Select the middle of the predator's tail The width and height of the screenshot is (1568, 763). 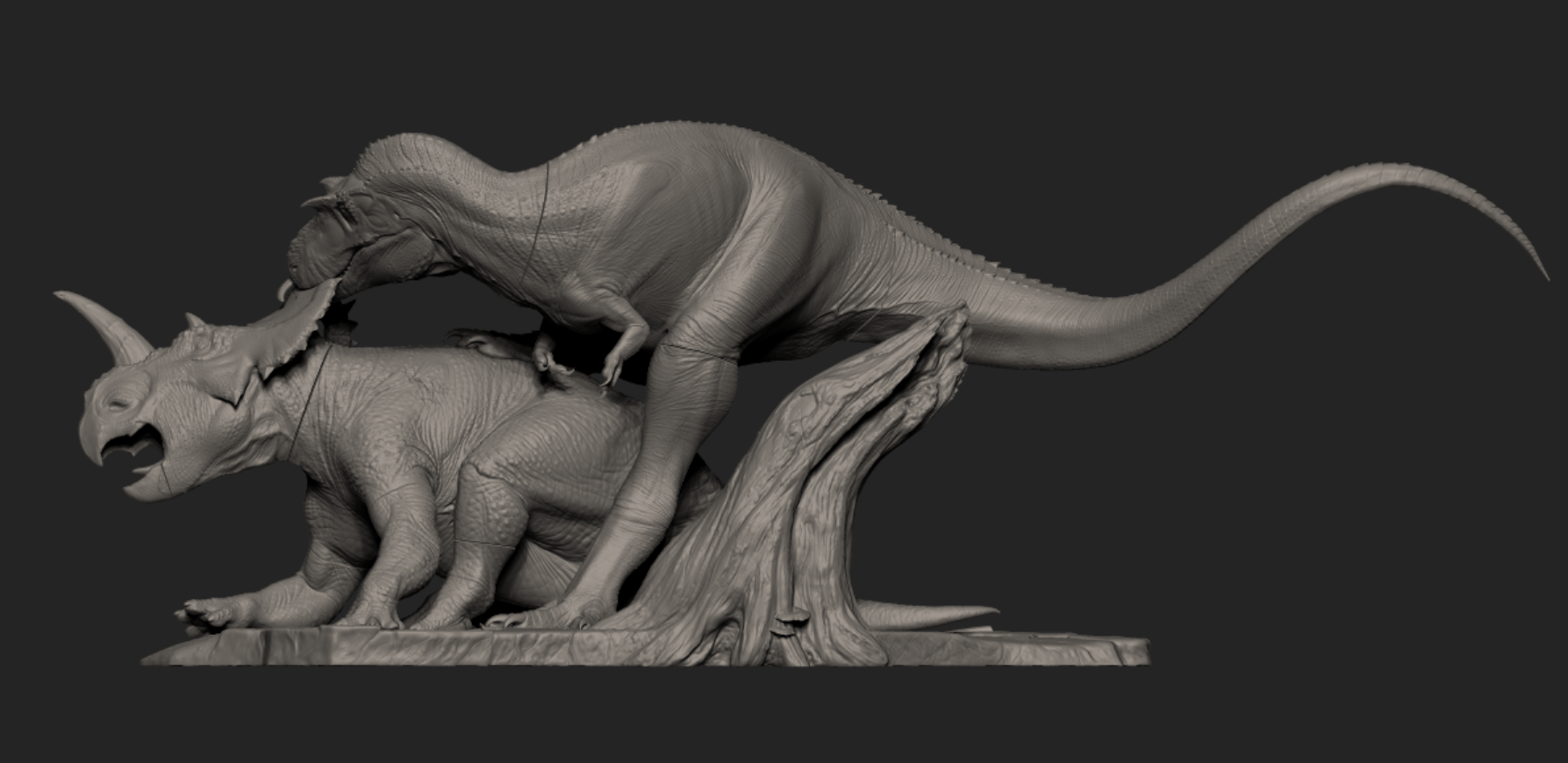tap(1185, 290)
